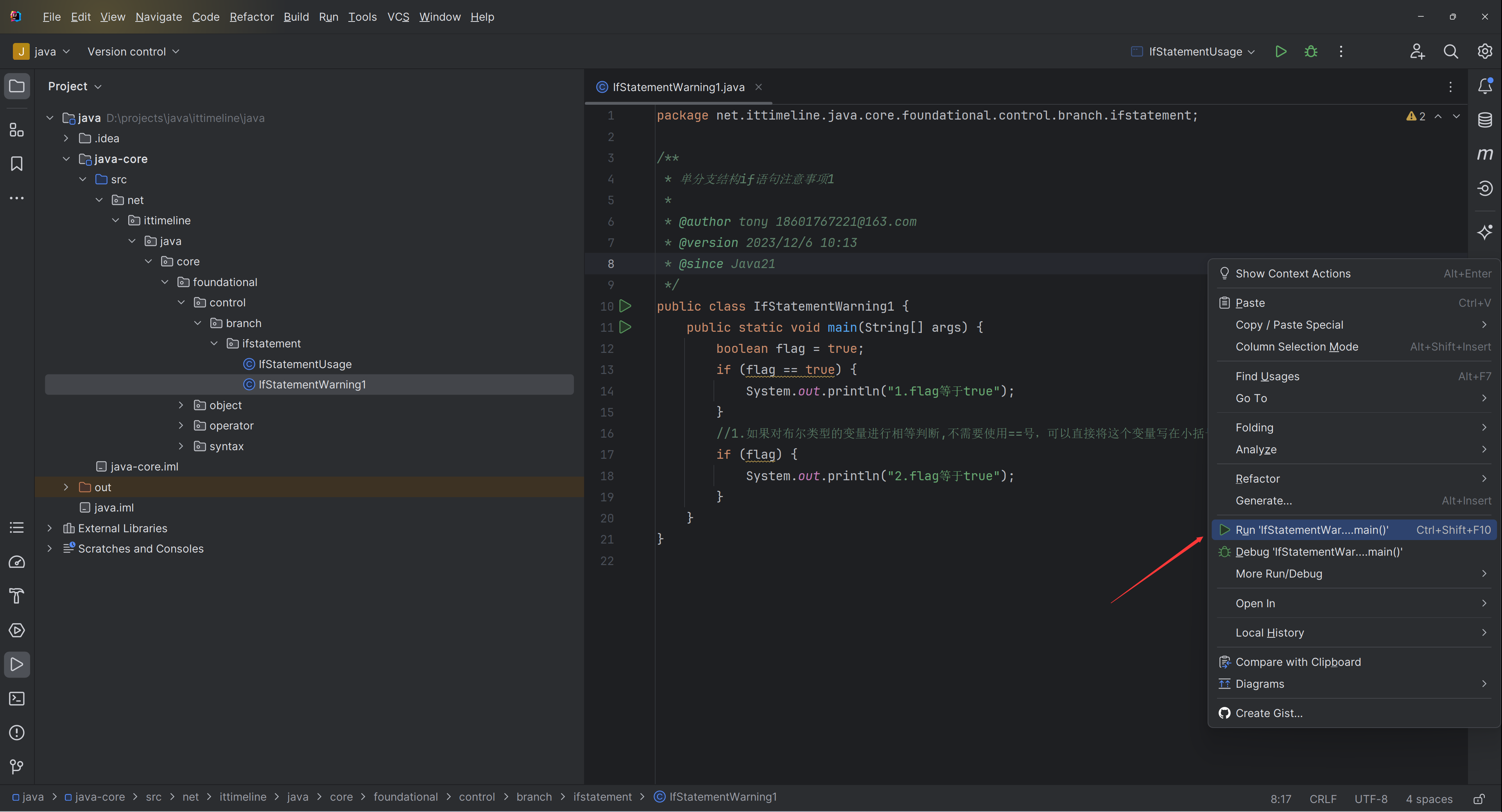Open the java project dropdown
Viewport: 1502px width, 812px height.
pos(42,51)
